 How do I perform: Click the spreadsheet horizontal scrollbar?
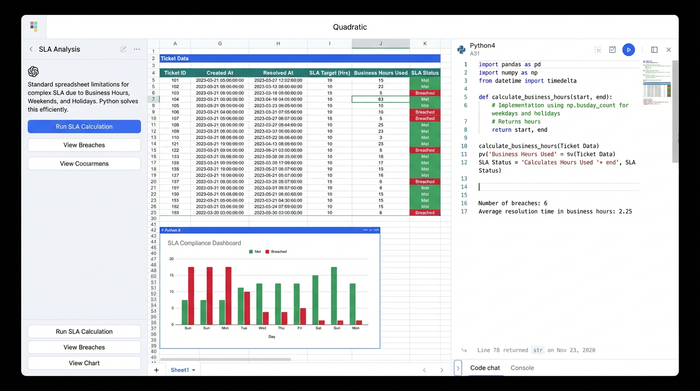pos(225,359)
